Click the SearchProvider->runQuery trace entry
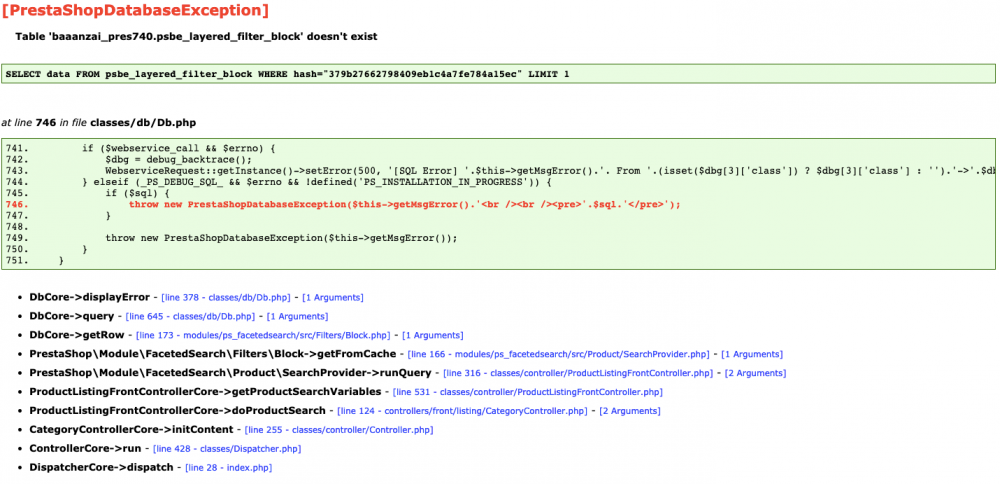The width and height of the screenshot is (1000, 484). pos(230,373)
